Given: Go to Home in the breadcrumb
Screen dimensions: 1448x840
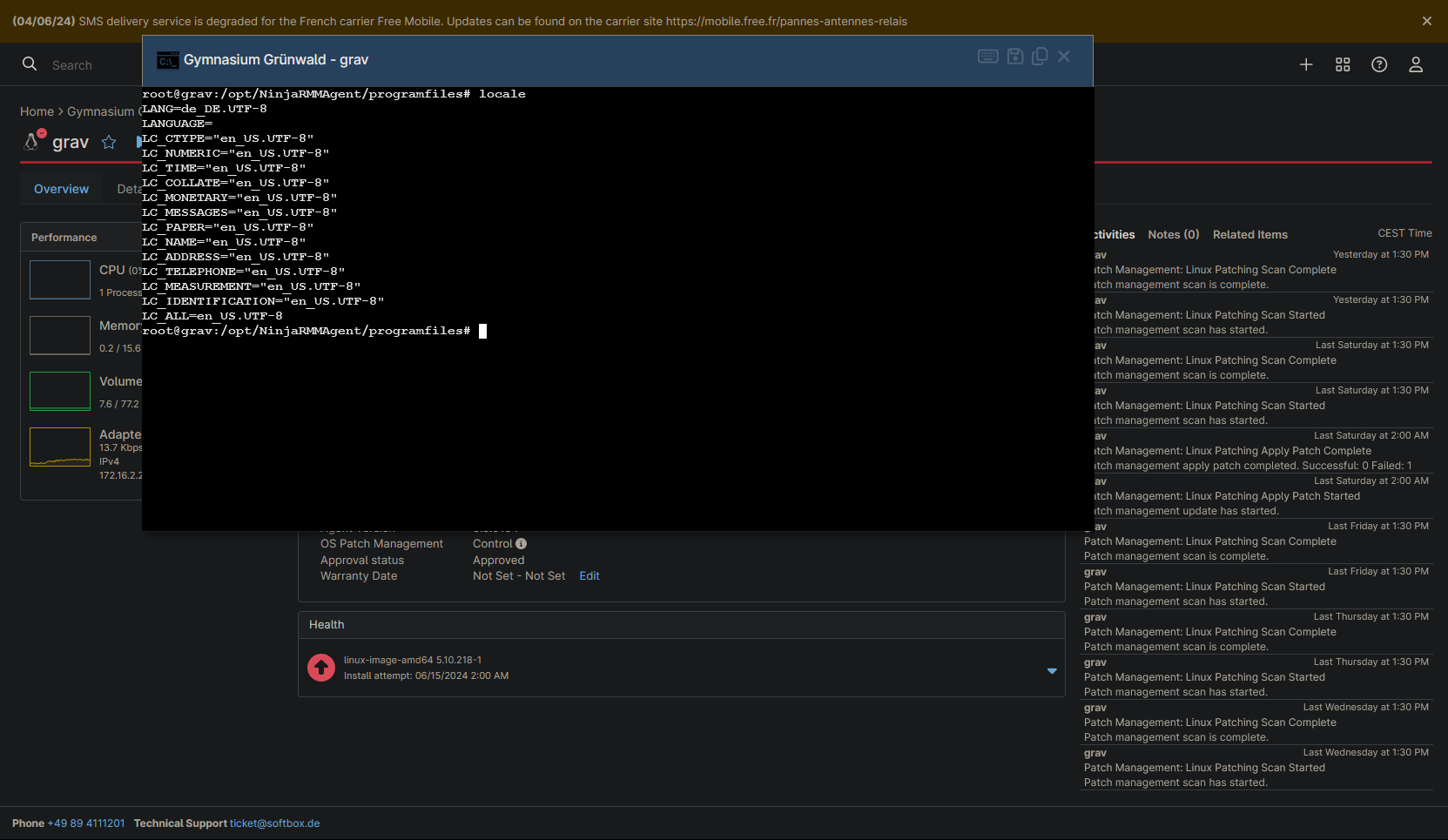Looking at the screenshot, I should pos(37,111).
